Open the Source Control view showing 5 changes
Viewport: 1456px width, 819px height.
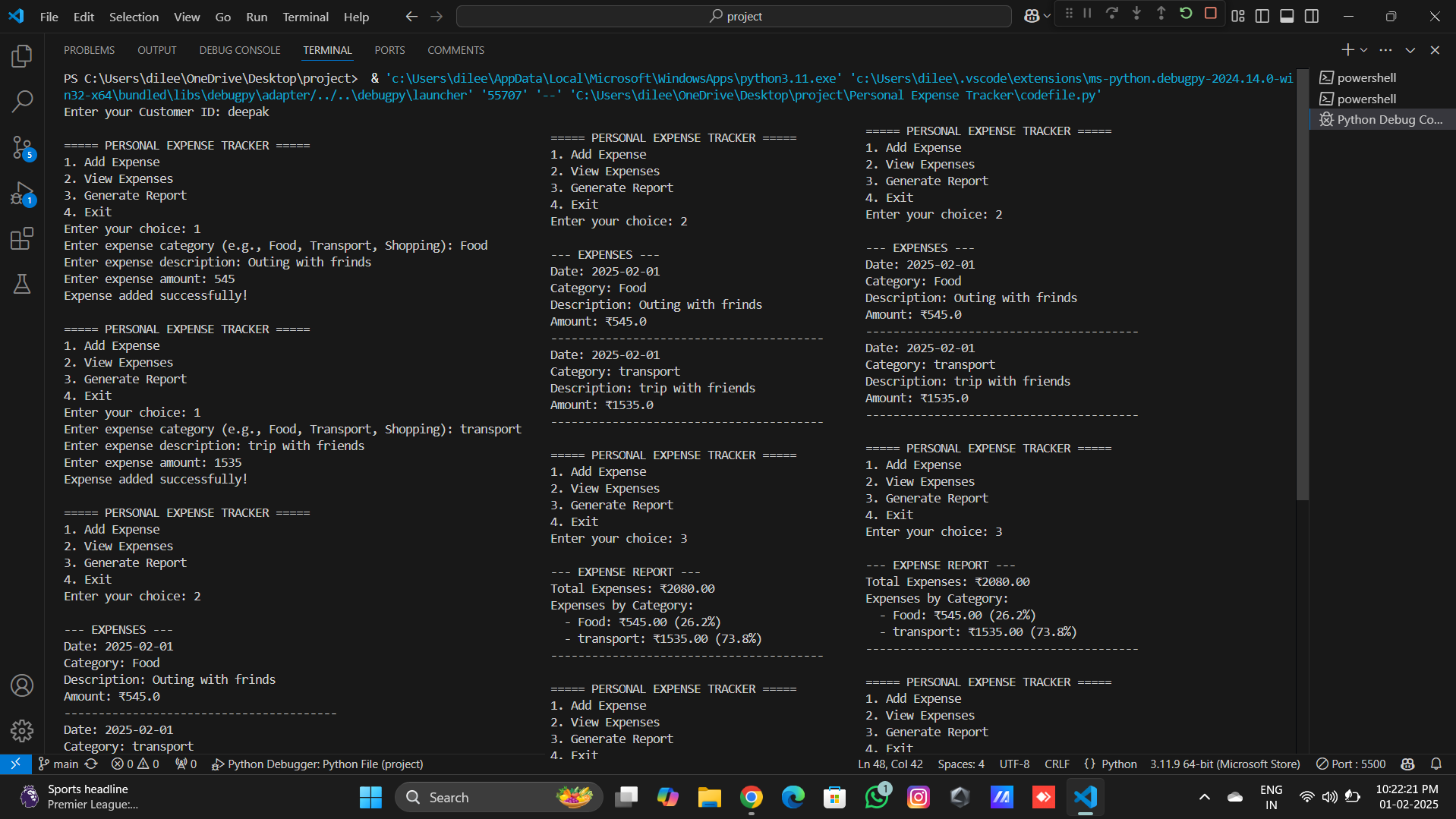click(x=22, y=149)
